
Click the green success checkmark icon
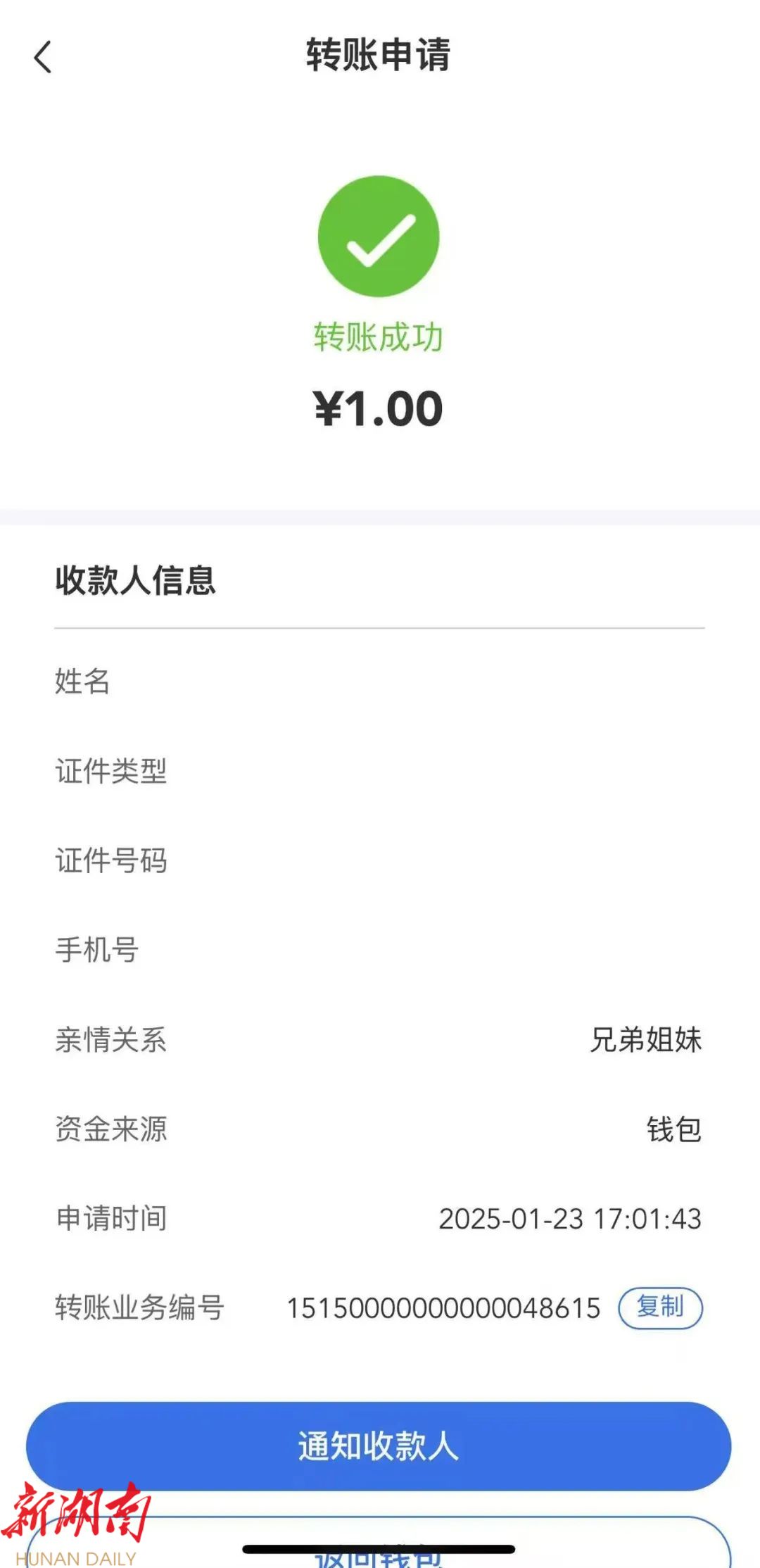[379, 237]
